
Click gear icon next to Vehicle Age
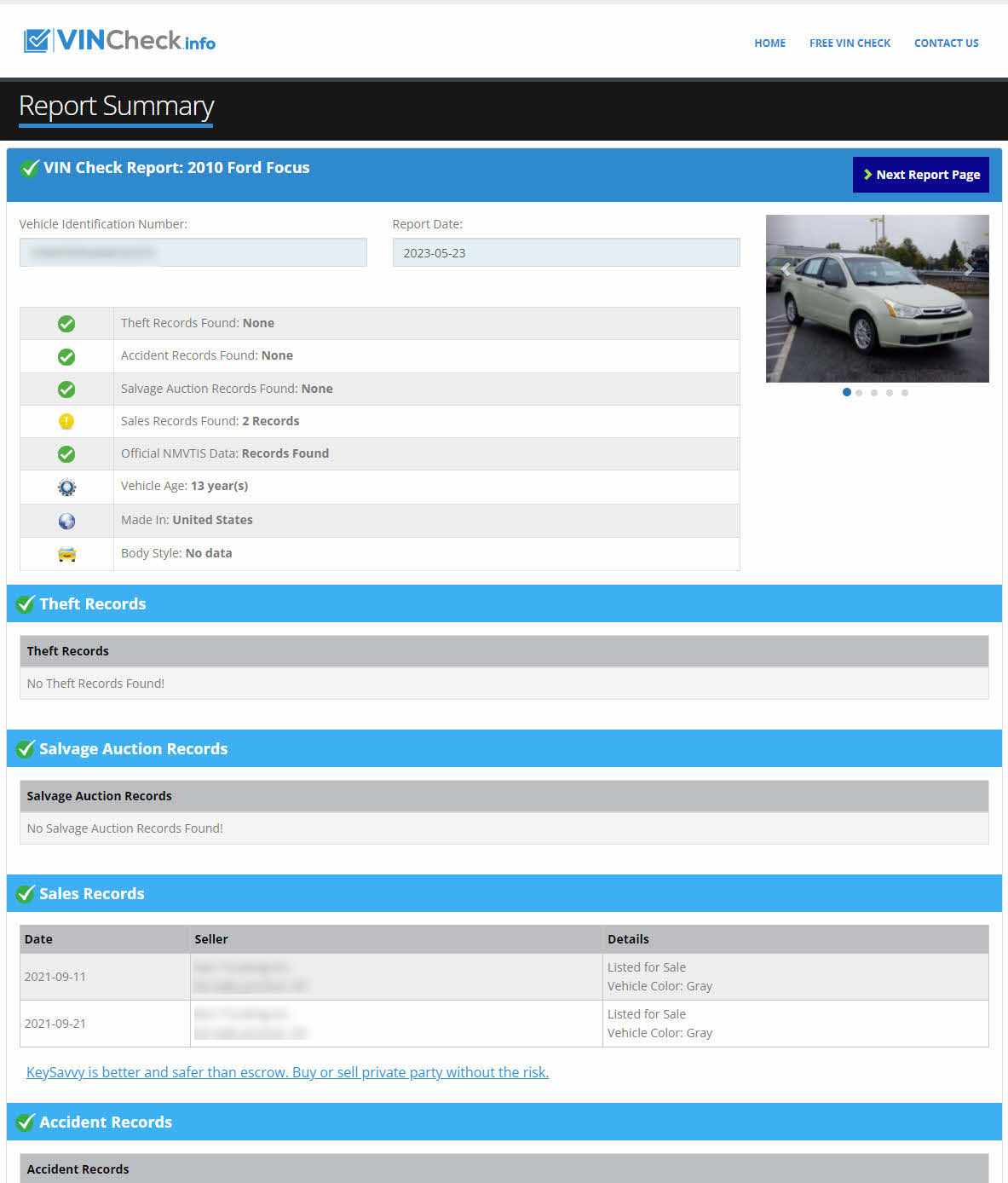pos(66,488)
